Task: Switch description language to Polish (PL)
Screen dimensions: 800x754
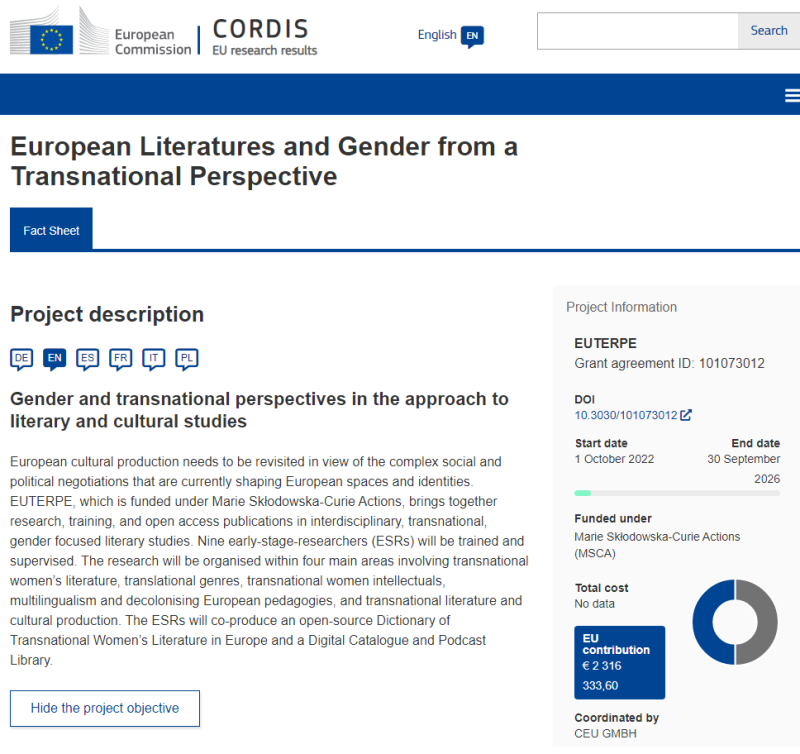Action: click(187, 359)
